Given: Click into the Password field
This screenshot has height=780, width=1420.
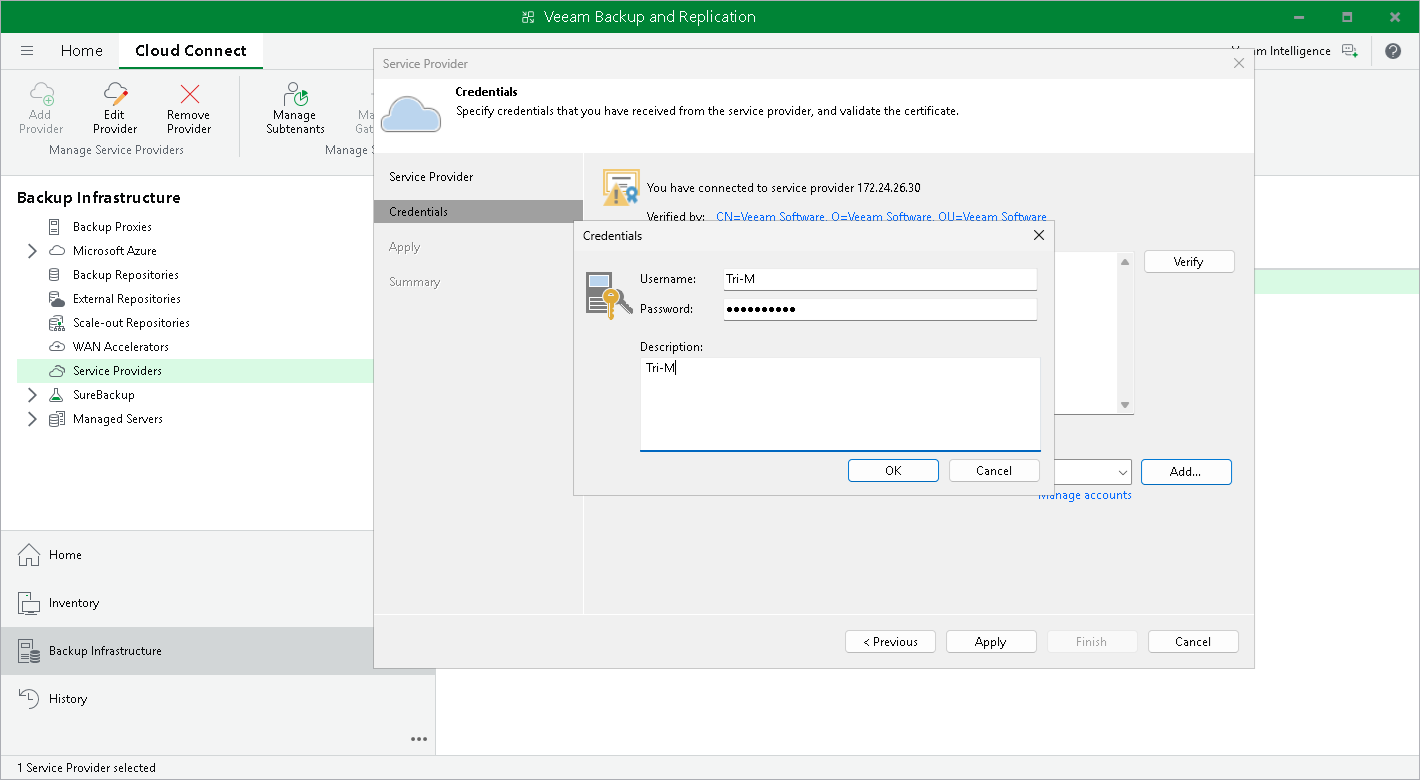Looking at the screenshot, I should tap(880, 309).
